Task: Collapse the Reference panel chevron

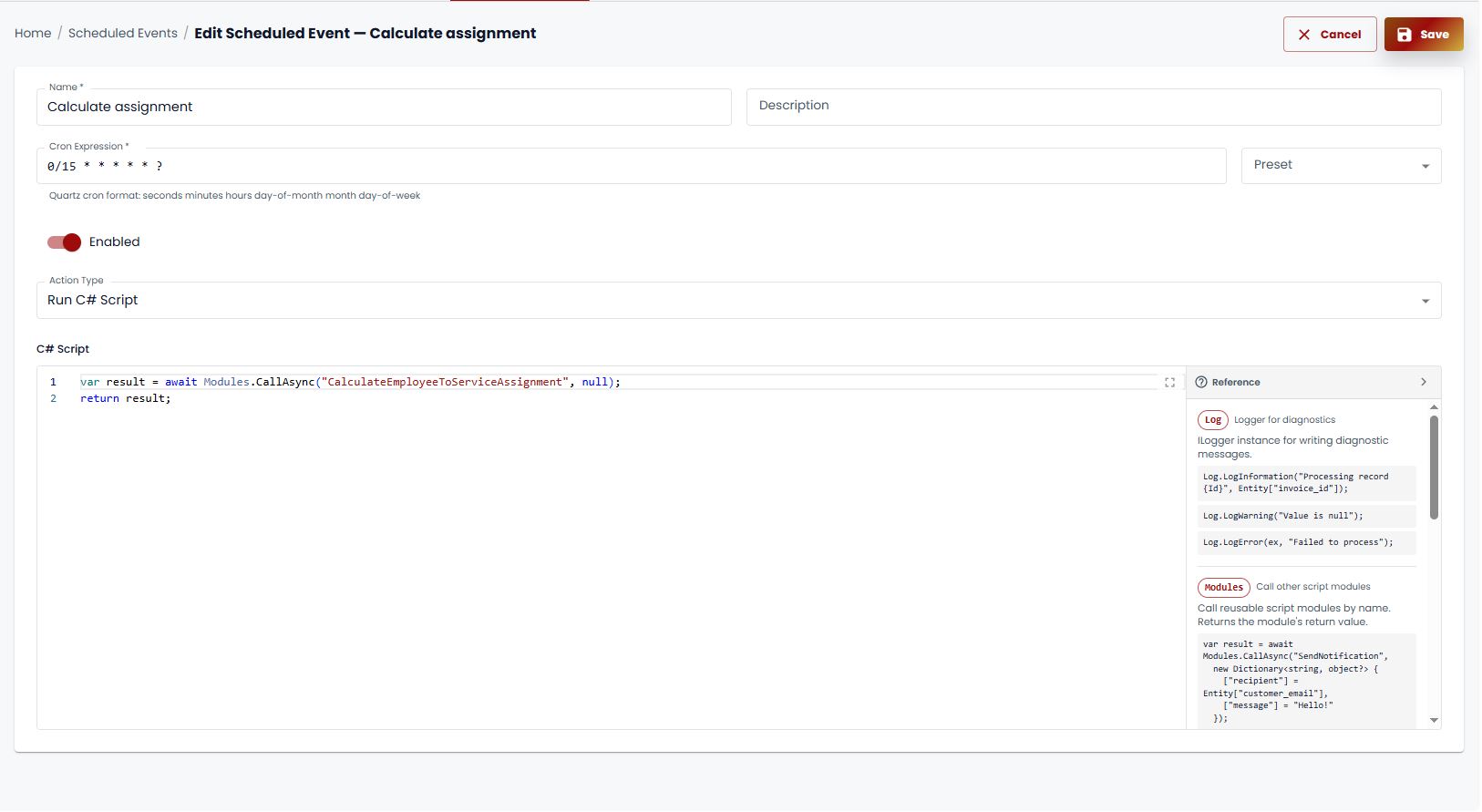Action: [1424, 383]
